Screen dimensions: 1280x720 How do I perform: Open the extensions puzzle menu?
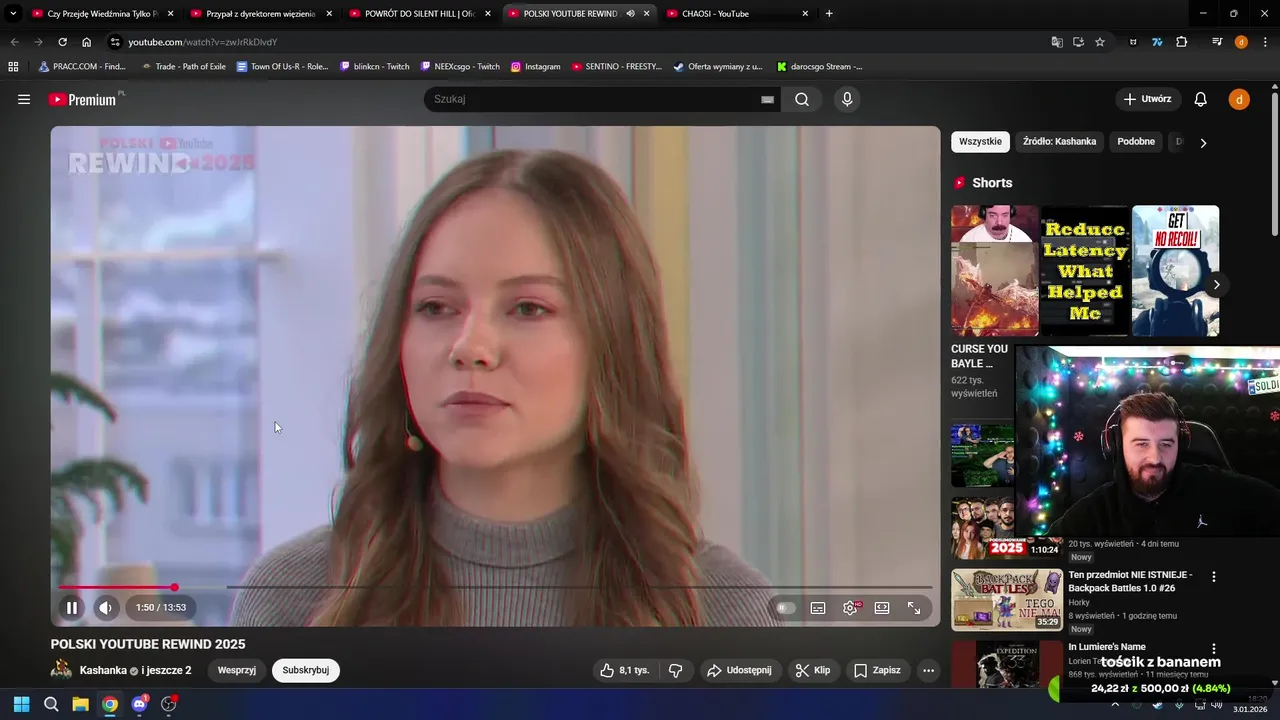(1181, 42)
